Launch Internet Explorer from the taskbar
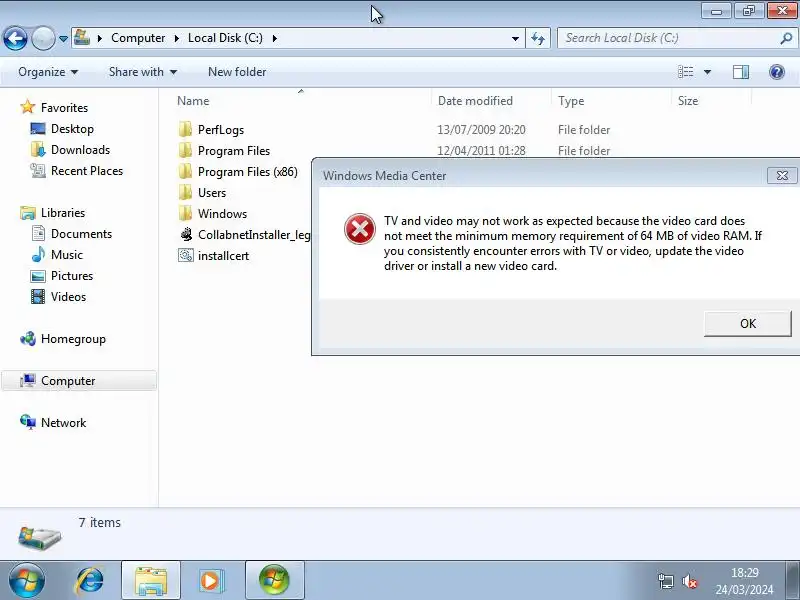800x600 pixels. pos(90,580)
